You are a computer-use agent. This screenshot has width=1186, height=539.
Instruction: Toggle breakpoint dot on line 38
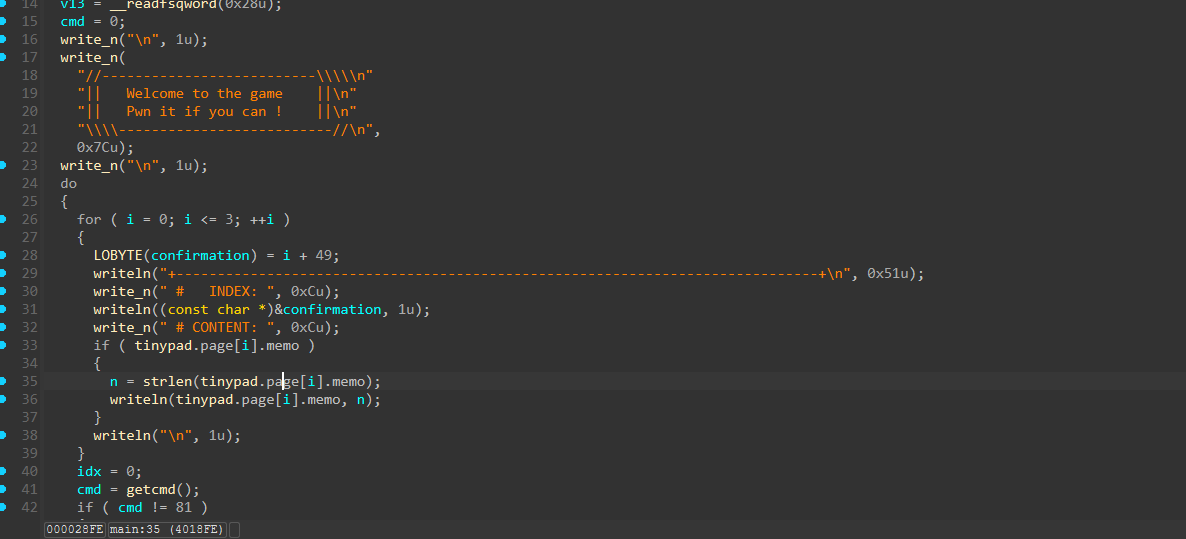click(x=3, y=435)
